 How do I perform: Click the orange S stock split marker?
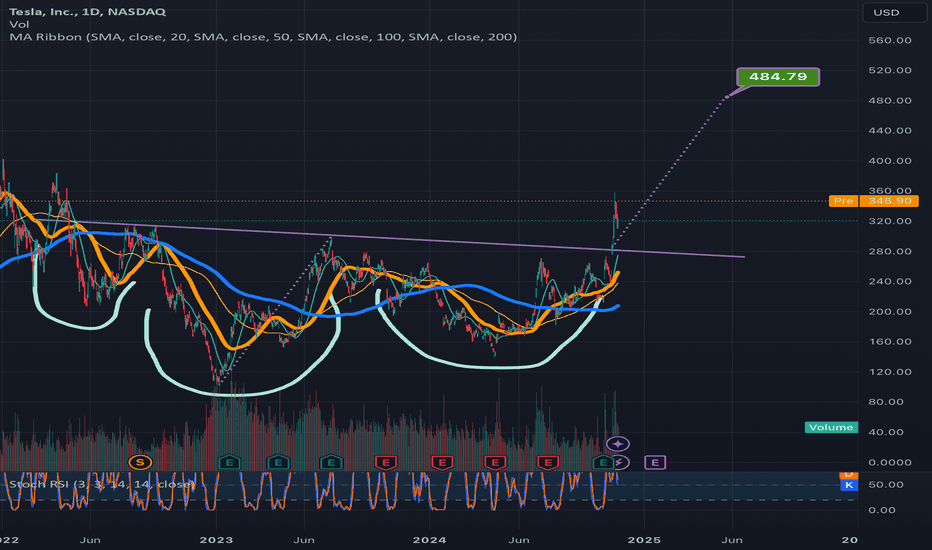coord(140,462)
